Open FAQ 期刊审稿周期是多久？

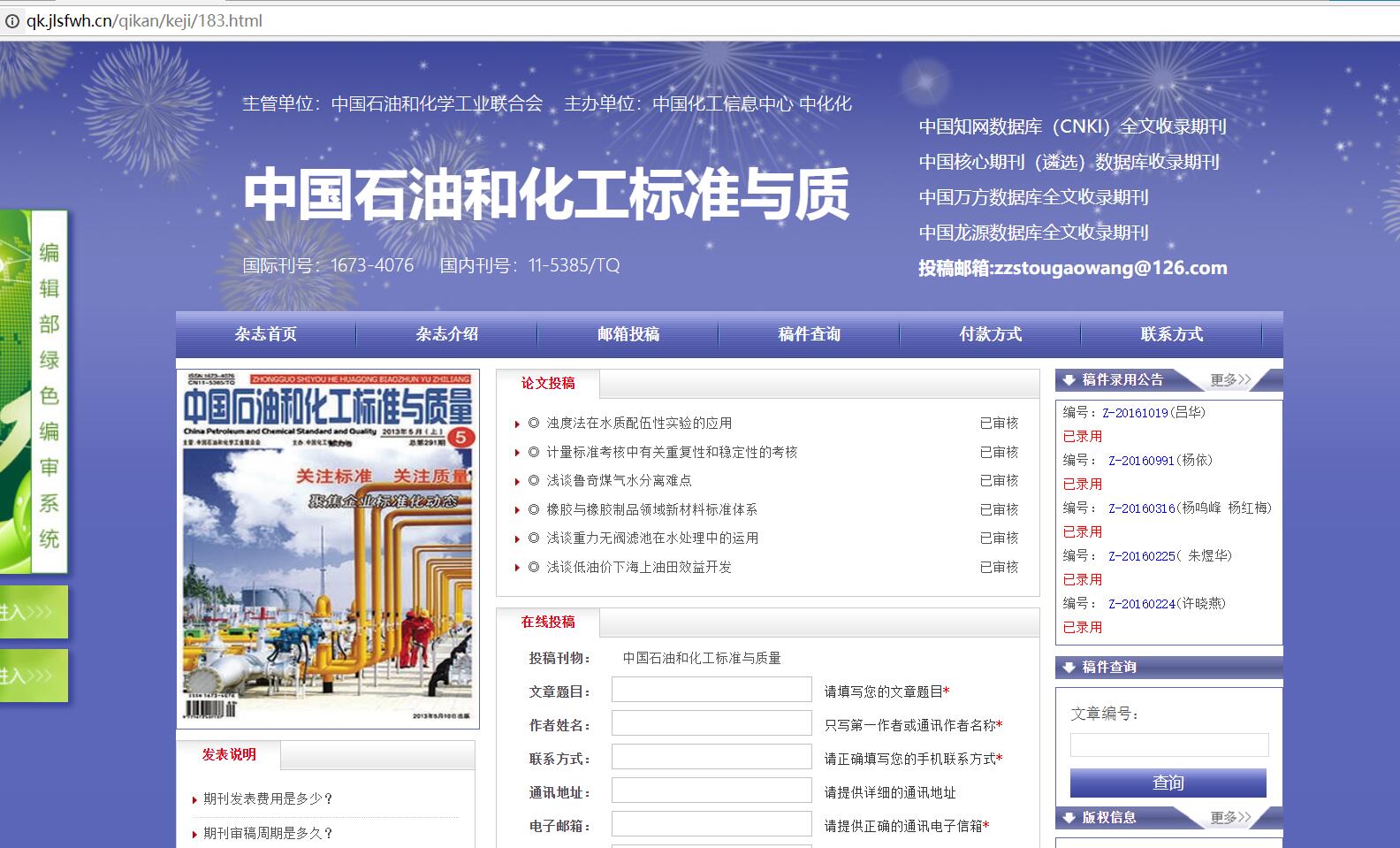coord(269,833)
